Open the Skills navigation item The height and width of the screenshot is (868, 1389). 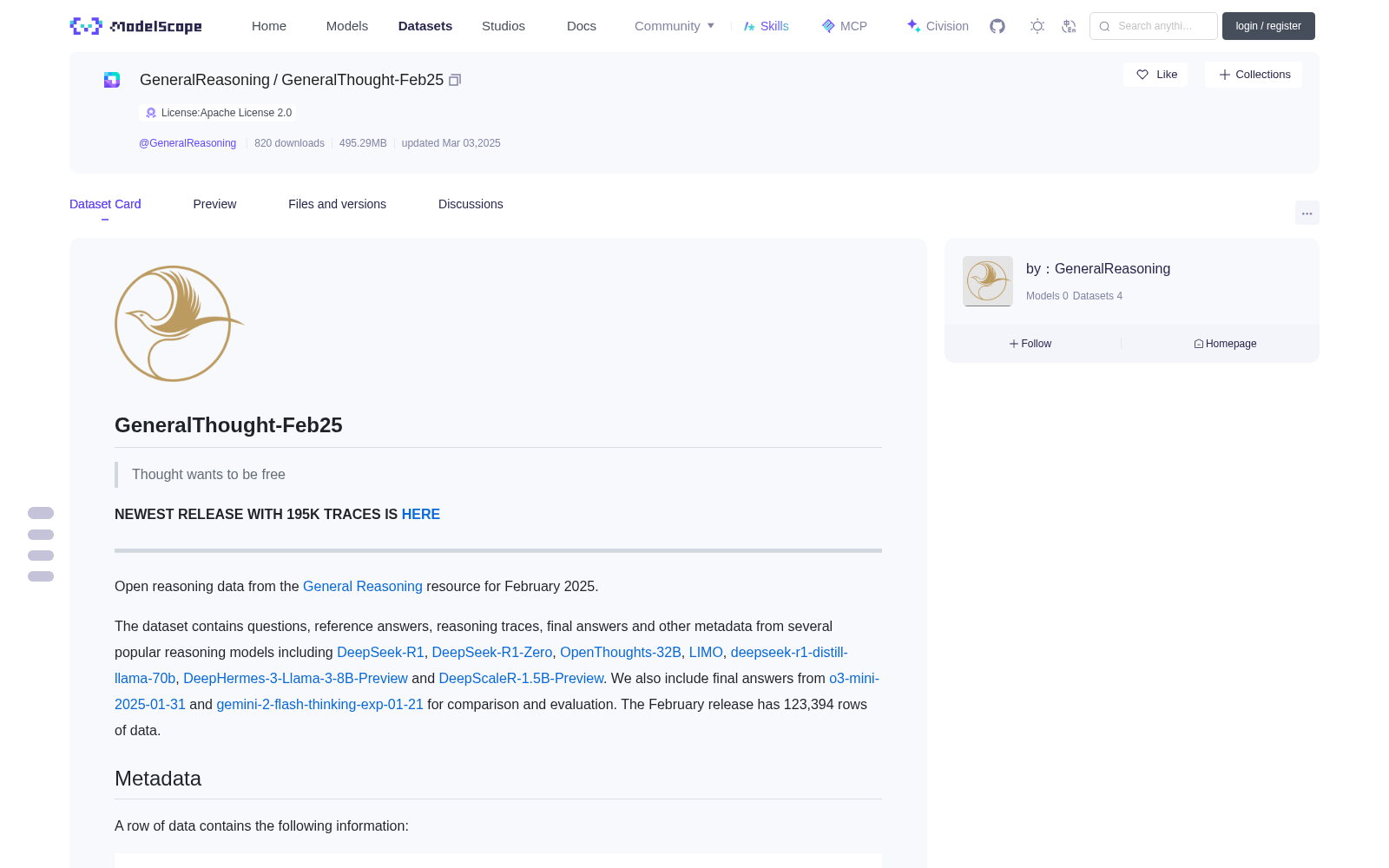click(x=766, y=26)
